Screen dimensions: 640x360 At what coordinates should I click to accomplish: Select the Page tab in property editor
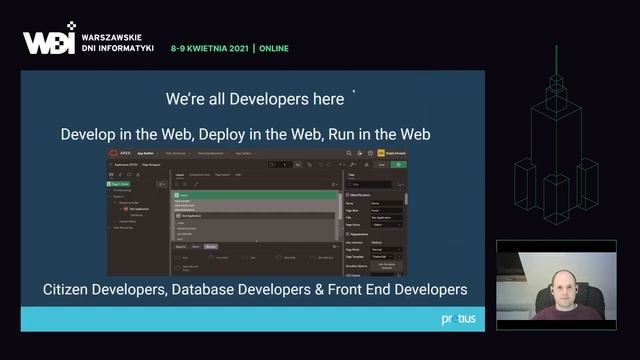351,175
